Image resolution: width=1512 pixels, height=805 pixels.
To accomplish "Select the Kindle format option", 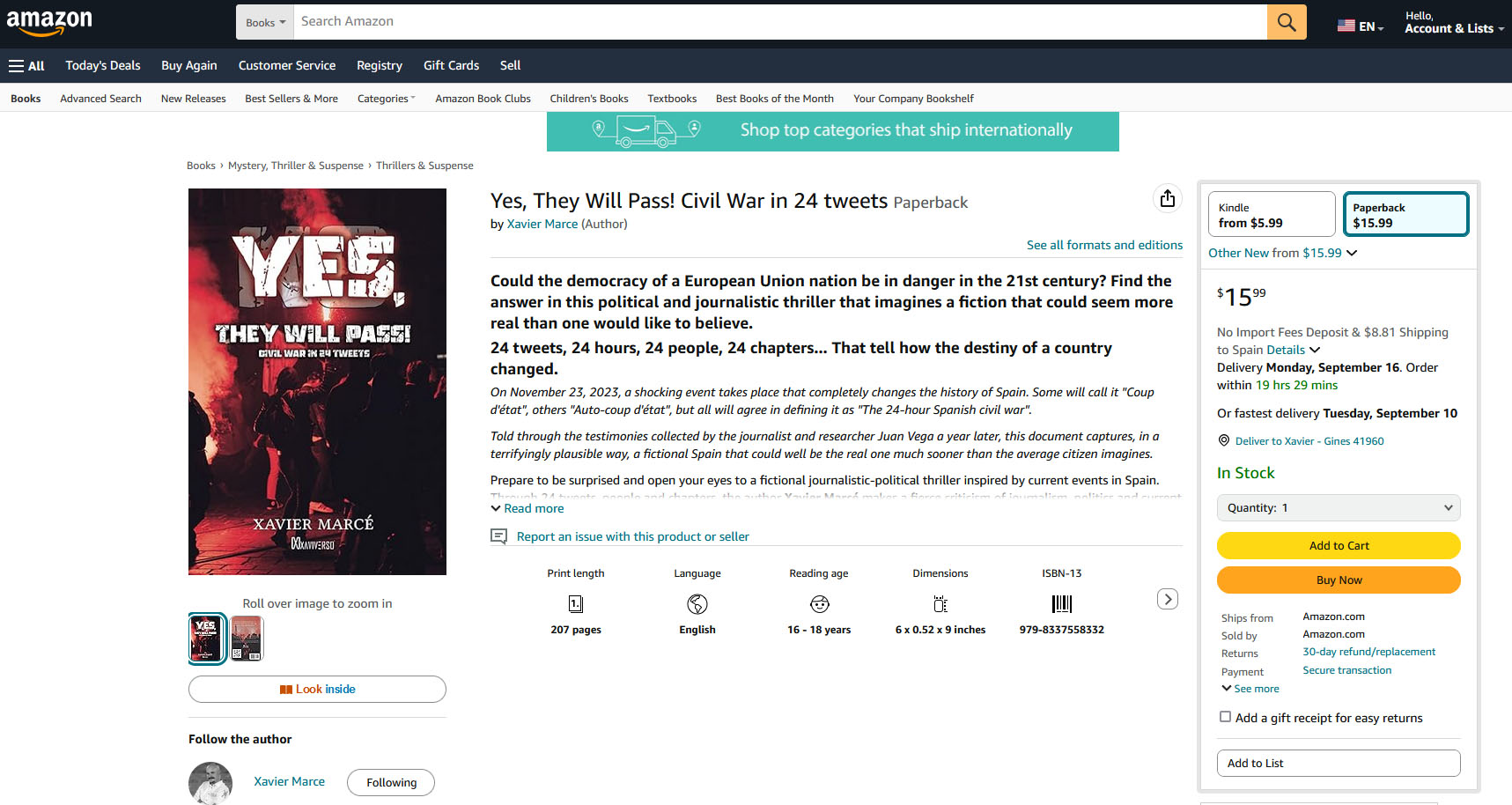I will pyautogui.click(x=1271, y=214).
